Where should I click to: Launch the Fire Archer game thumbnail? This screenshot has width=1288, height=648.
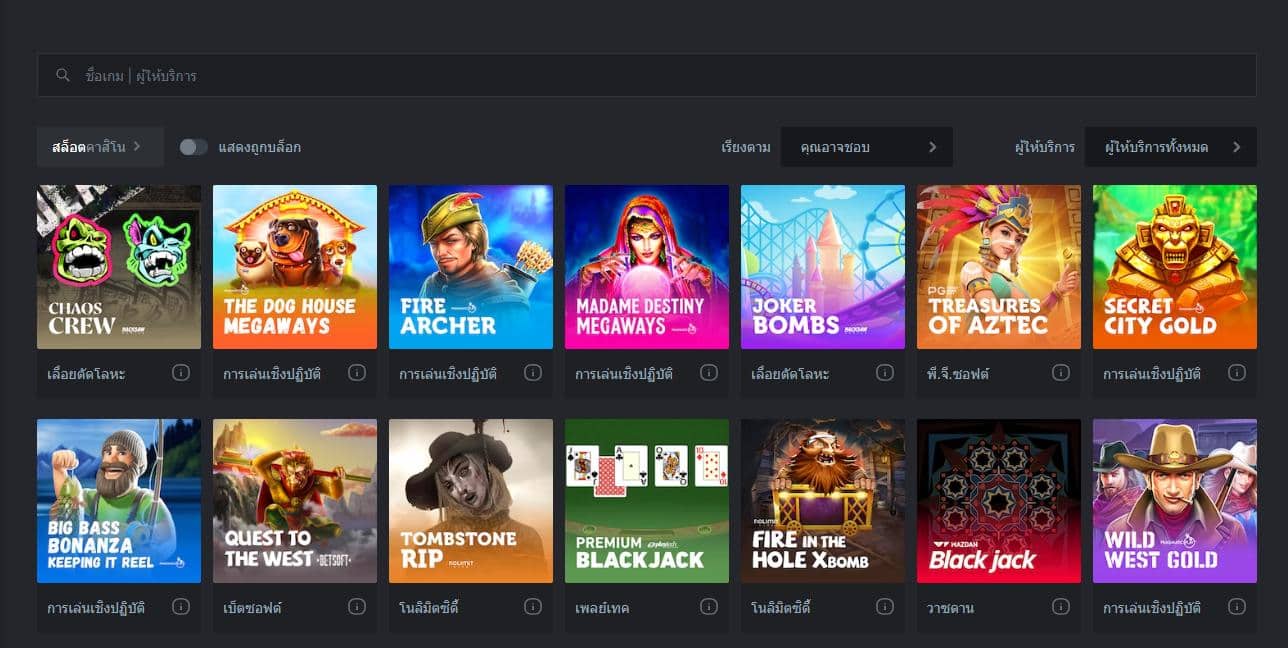[471, 267]
